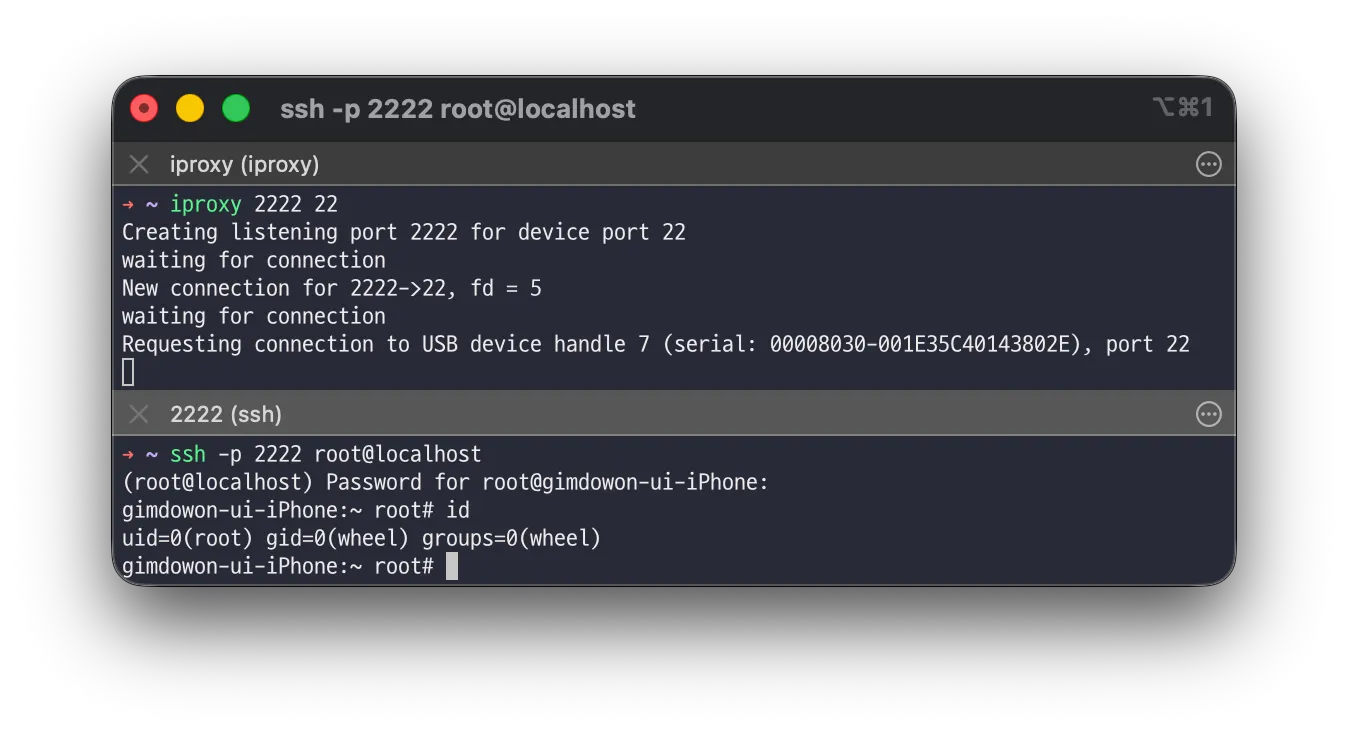Click the ⌥⌘1 window shortcut indicator
This screenshot has height=734, width=1348.
coord(1183,107)
